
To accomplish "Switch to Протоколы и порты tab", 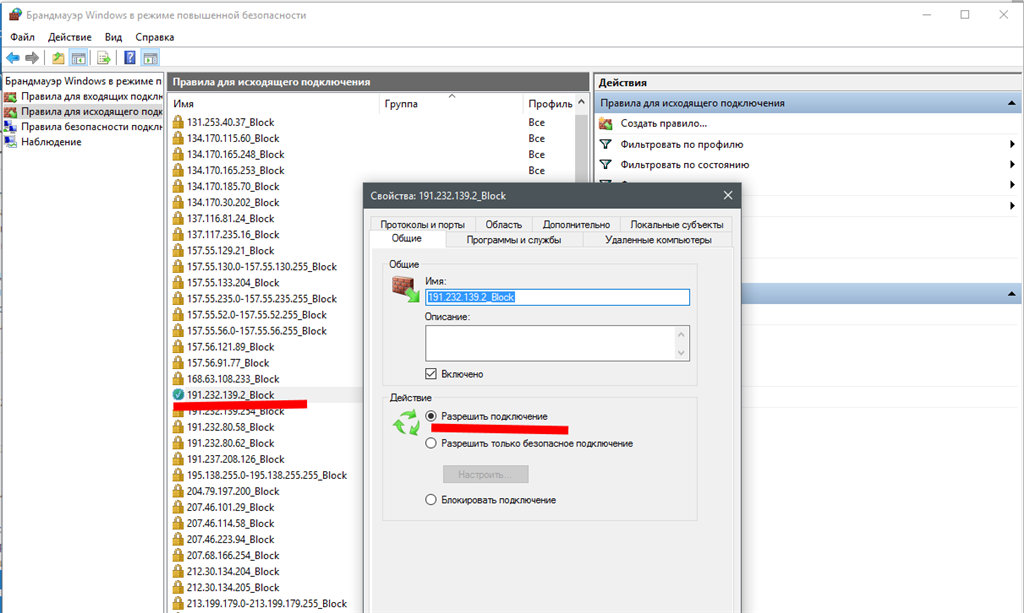I will click(423, 225).
